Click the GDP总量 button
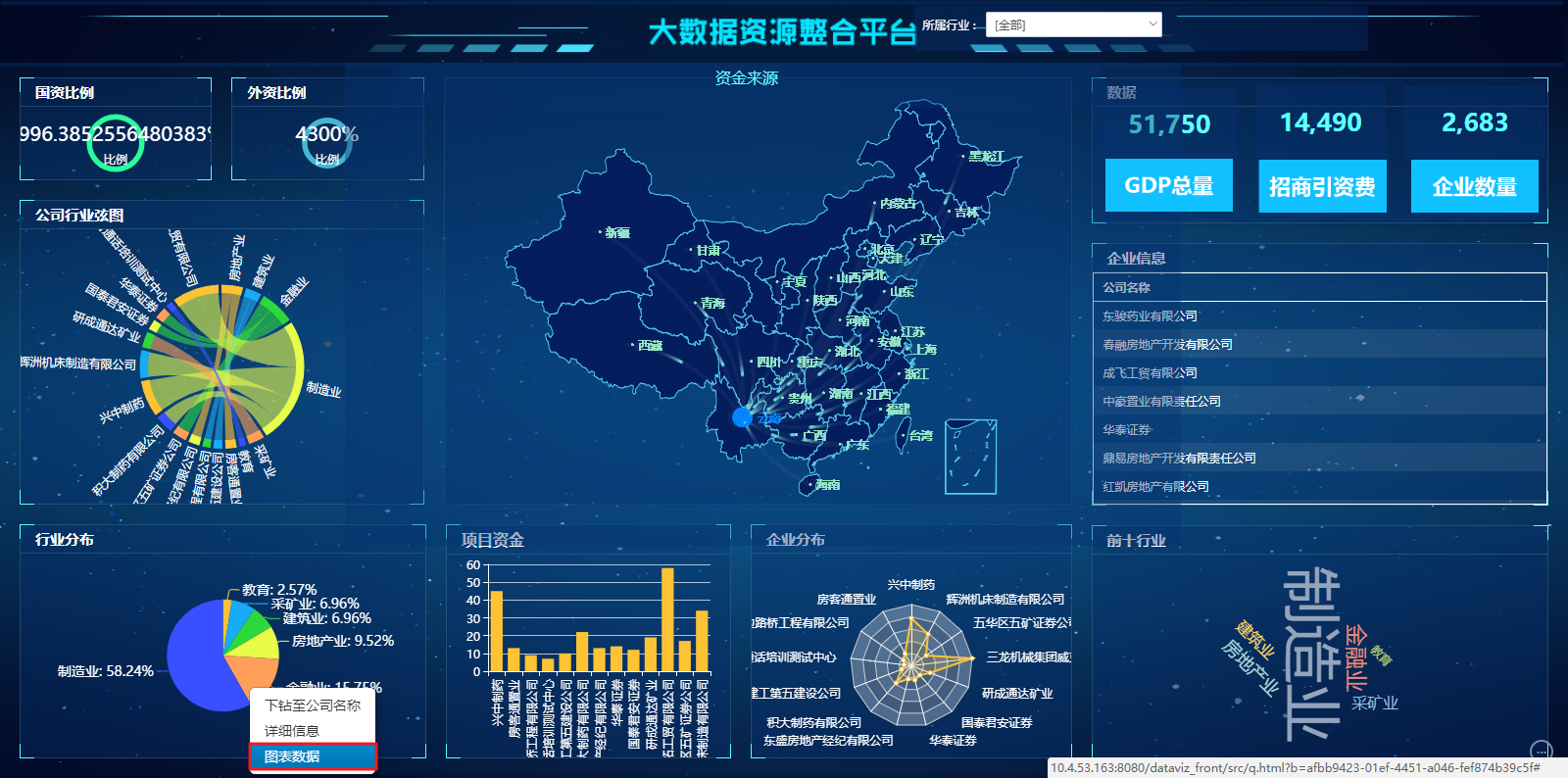 click(x=1168, y=185)
